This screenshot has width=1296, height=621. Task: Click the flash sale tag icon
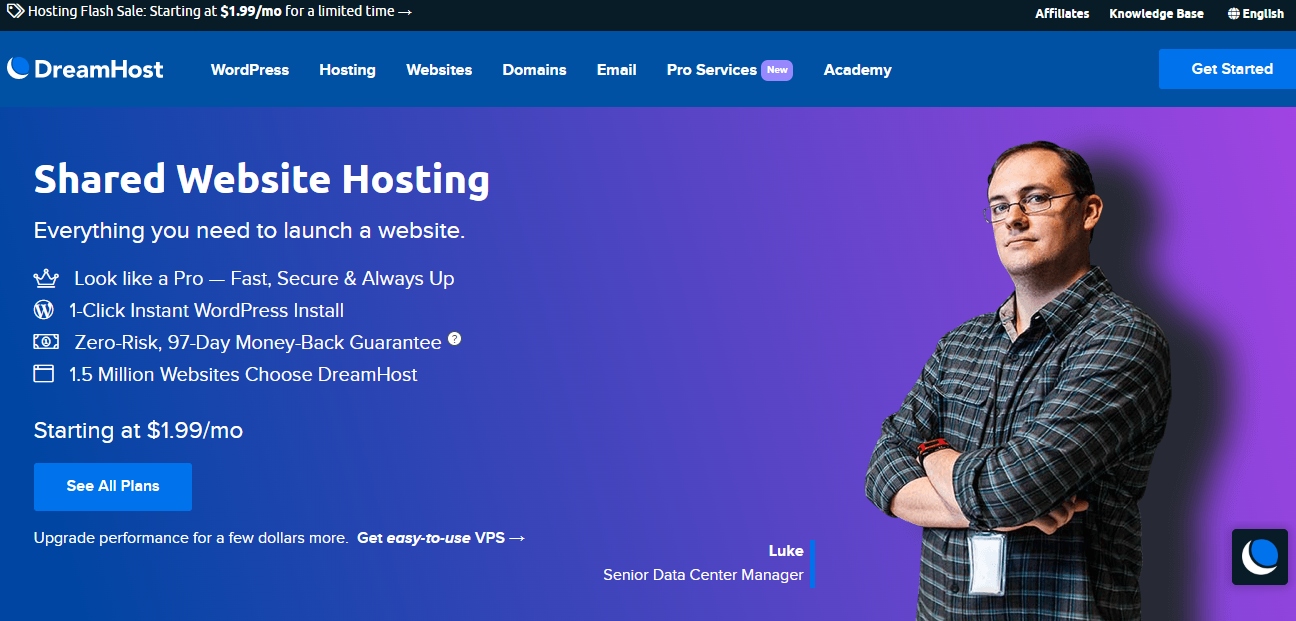tap(15, 12)
